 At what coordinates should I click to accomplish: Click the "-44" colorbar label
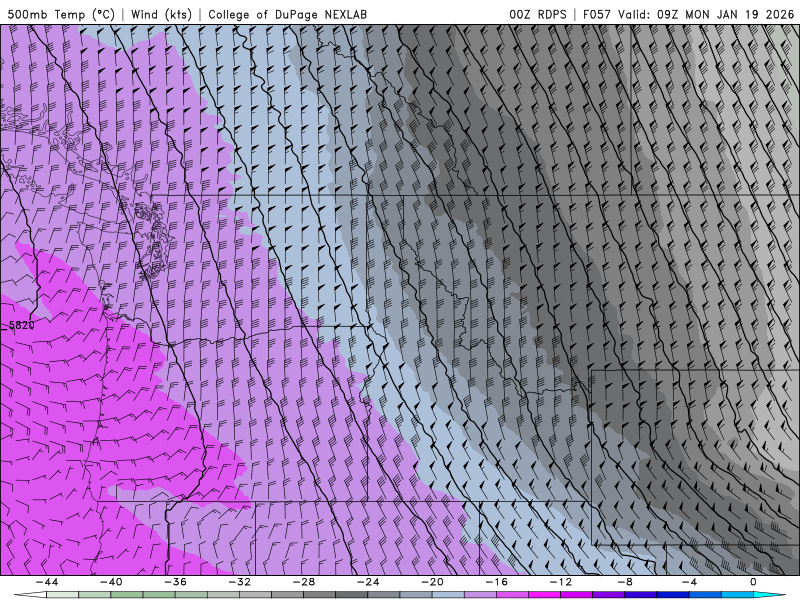(47, 582)
